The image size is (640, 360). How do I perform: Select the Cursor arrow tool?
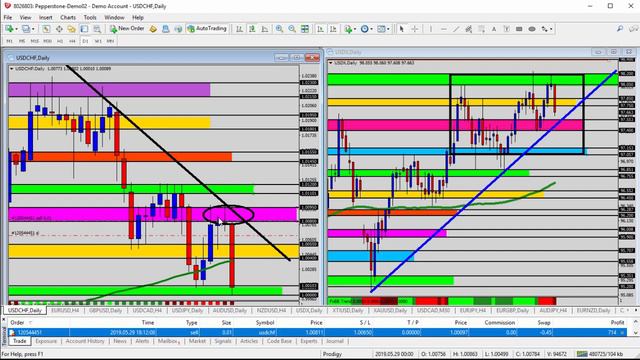(402, 29)
